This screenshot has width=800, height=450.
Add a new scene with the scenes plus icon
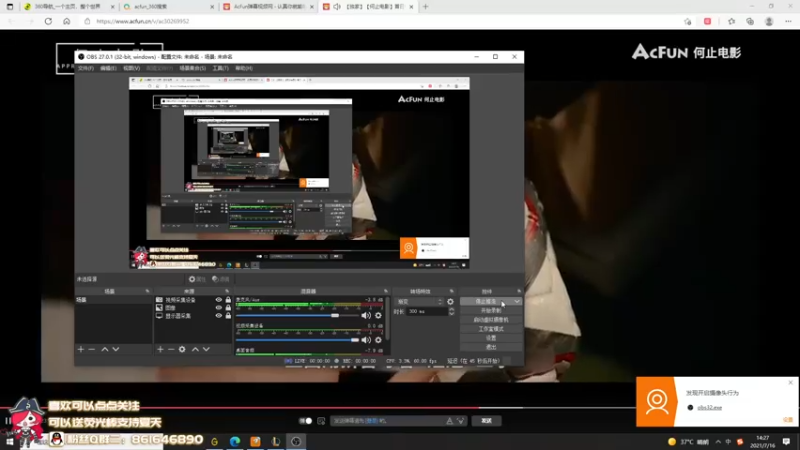(81, 349)
